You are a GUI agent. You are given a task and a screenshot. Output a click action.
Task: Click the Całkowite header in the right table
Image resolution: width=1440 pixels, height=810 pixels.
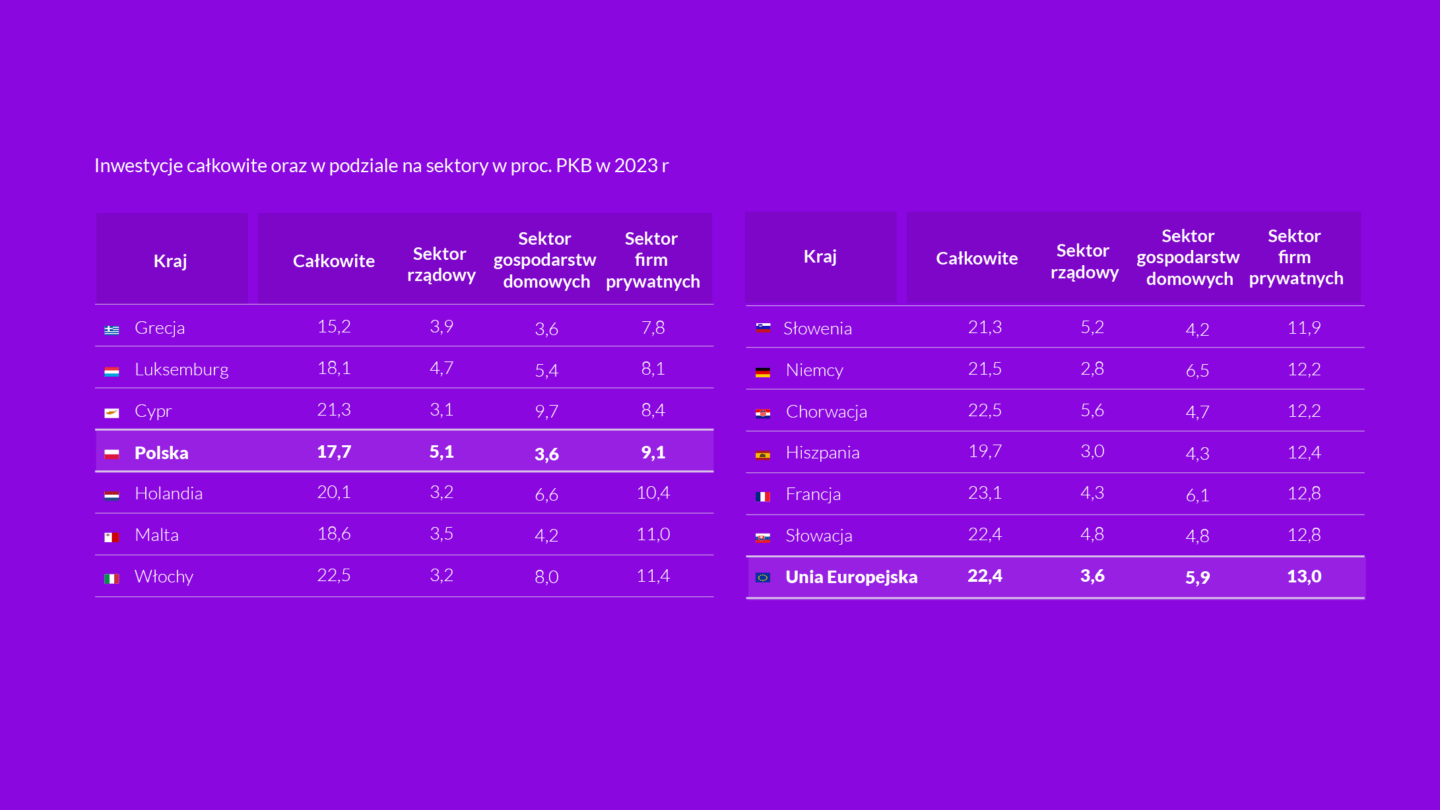click(x=977, y=258)
